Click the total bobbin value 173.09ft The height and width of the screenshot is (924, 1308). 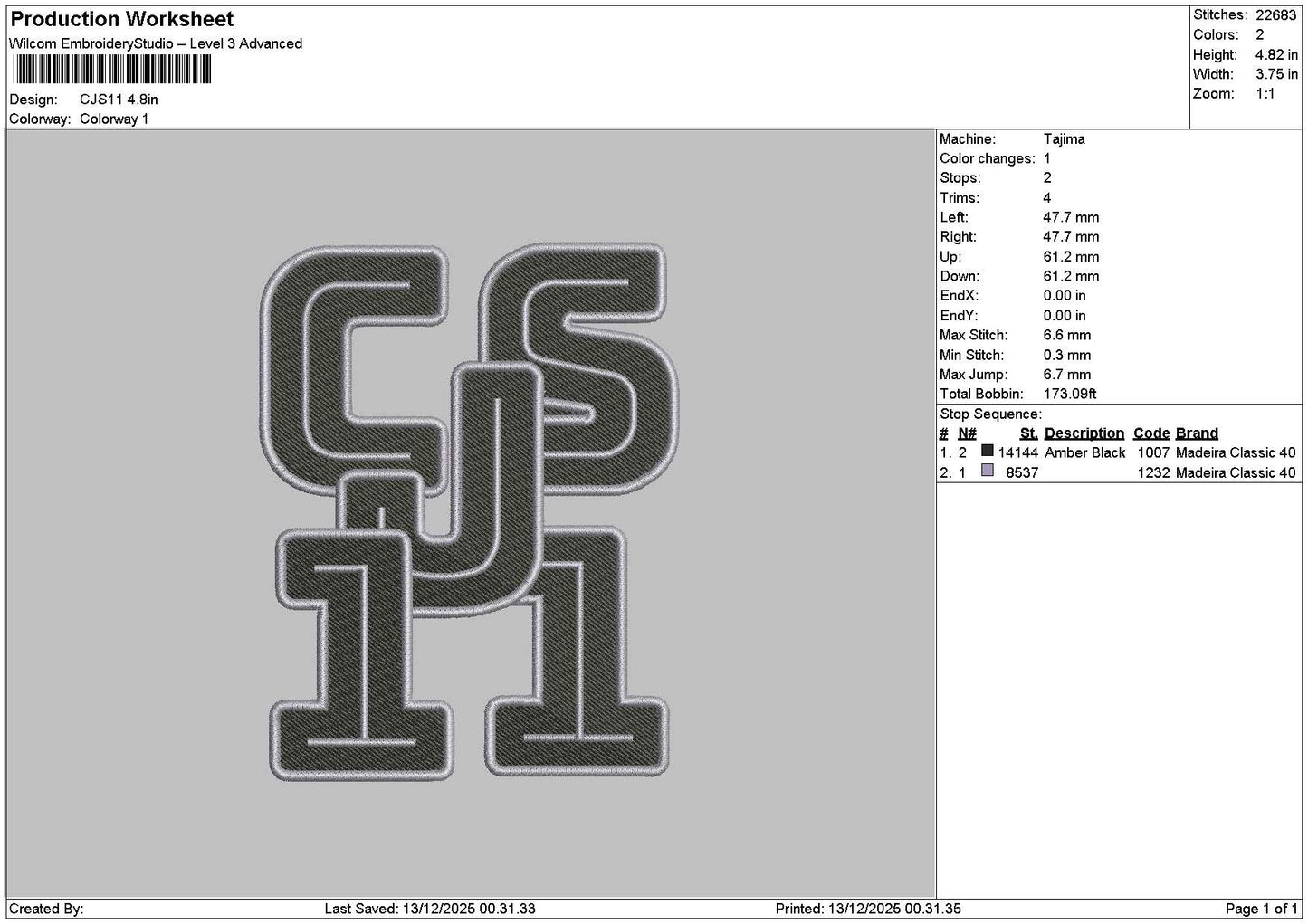1070,395
